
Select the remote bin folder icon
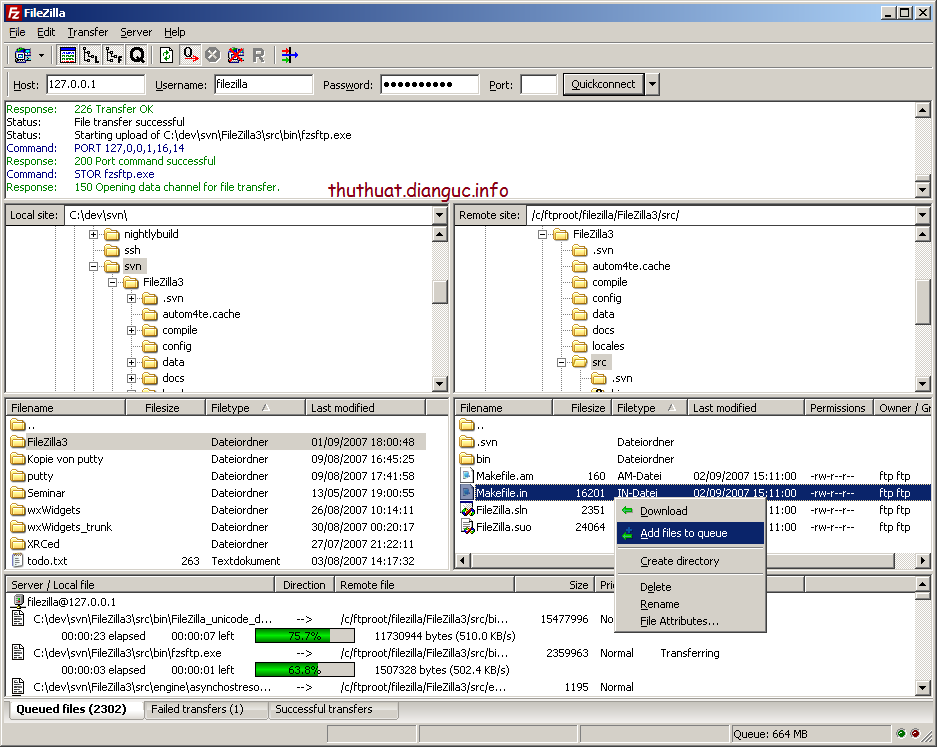point(467,459)
